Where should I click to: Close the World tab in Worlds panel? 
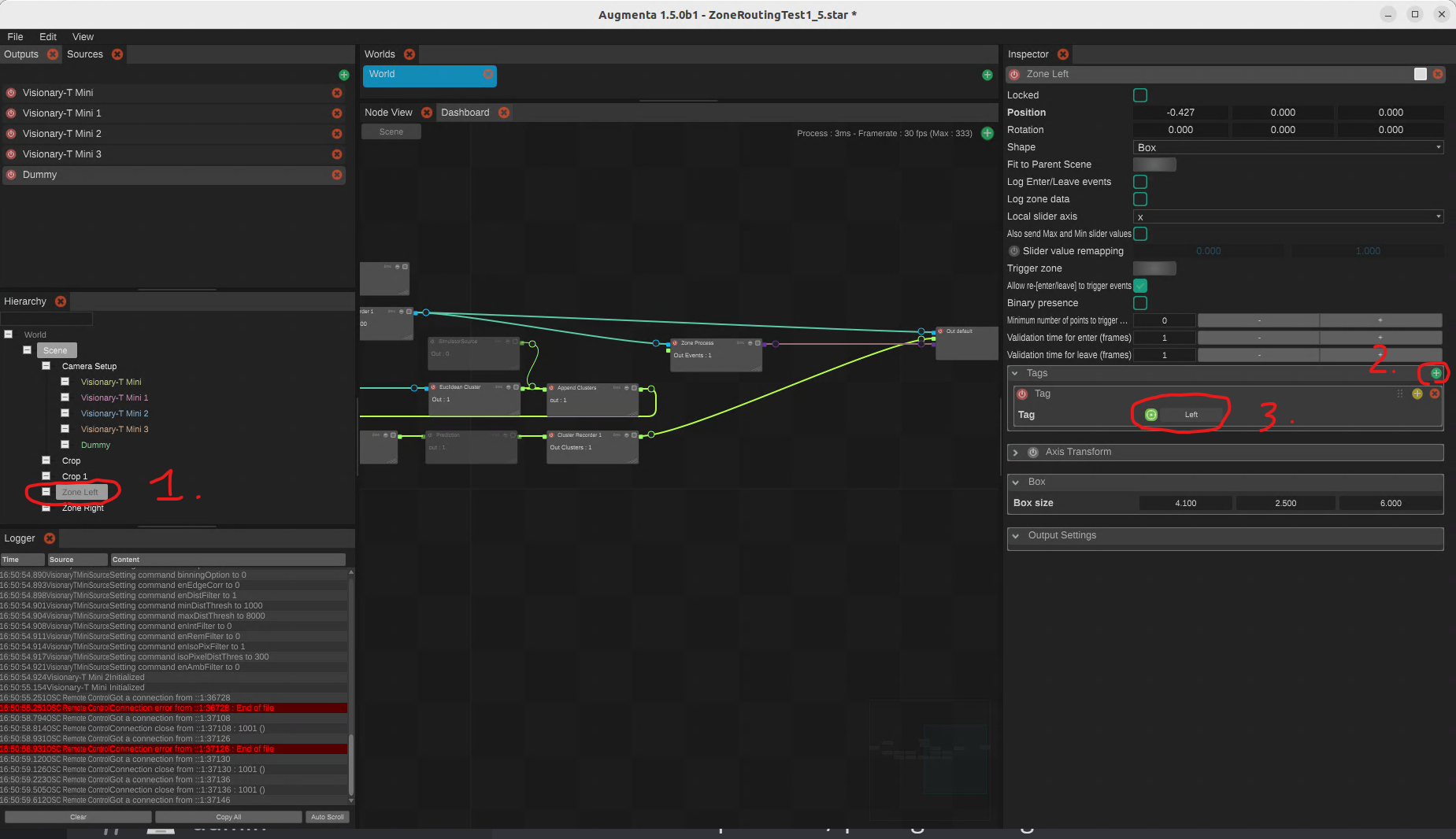pos(488,74)
